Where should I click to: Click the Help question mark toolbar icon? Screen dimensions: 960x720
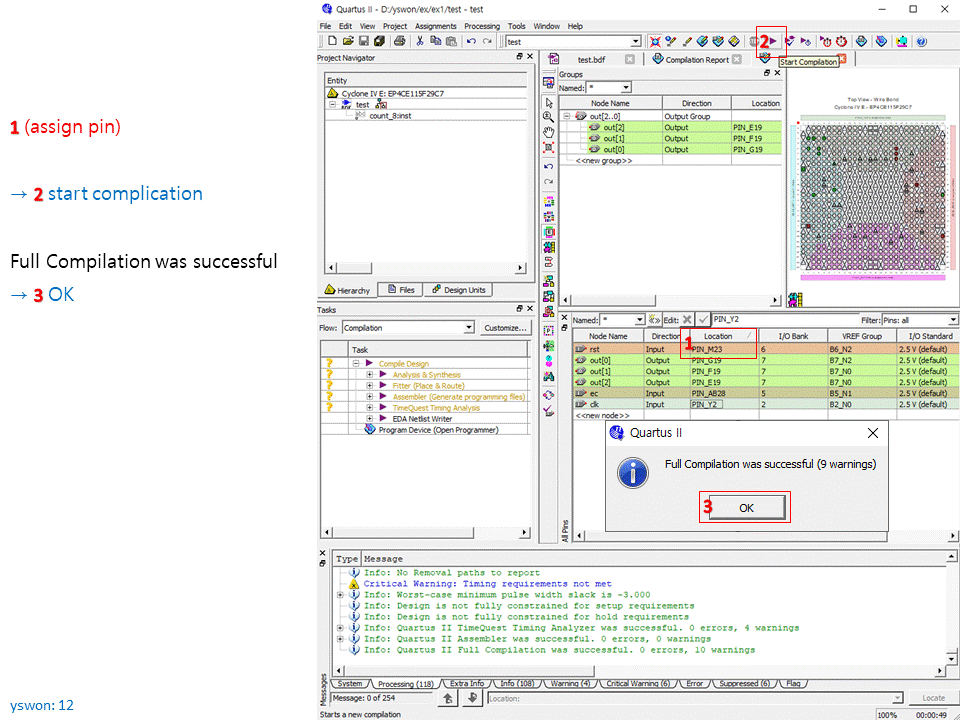coord(922,41)
